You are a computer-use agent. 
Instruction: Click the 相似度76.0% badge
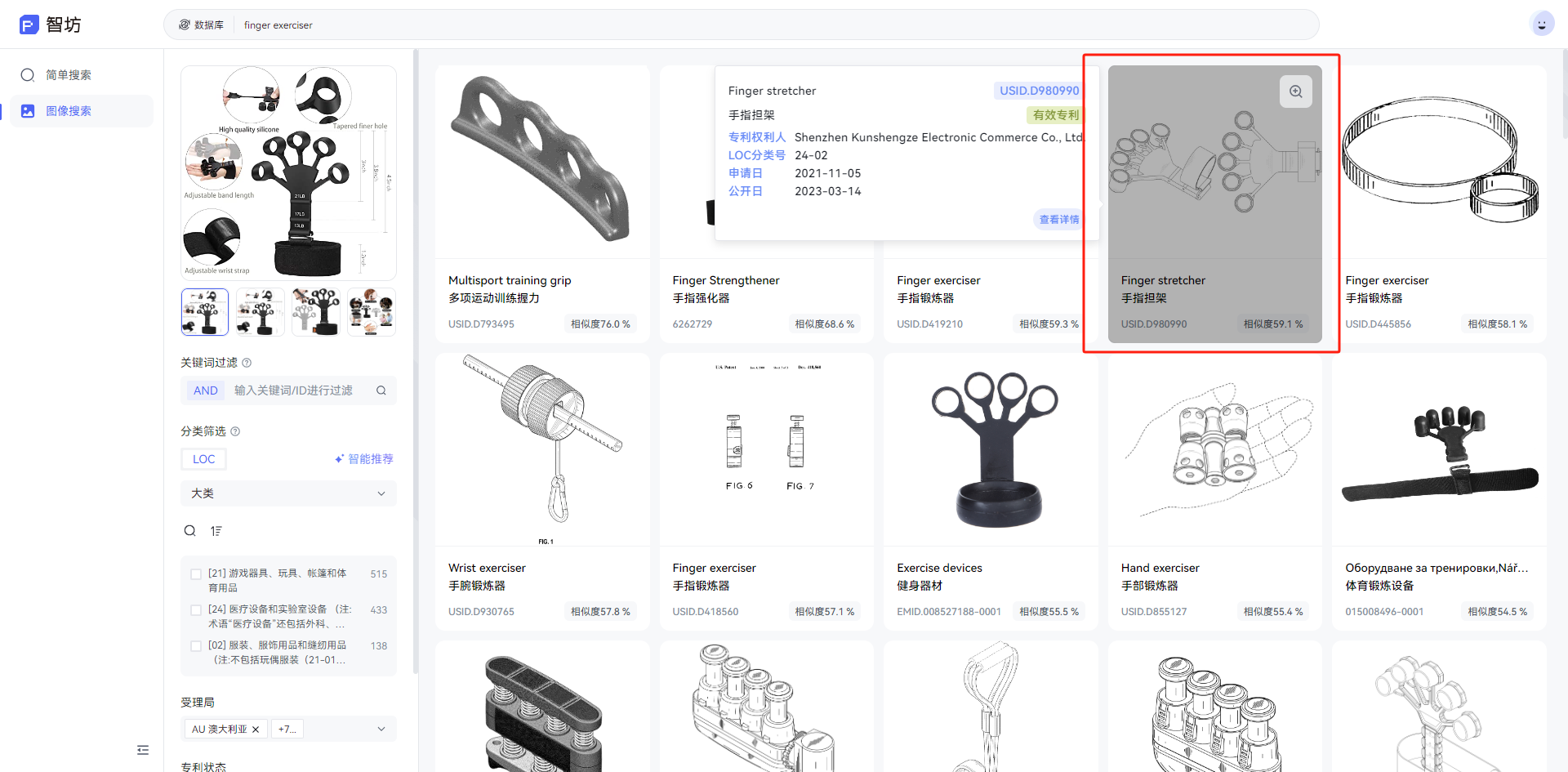click(x=600, y=324)
